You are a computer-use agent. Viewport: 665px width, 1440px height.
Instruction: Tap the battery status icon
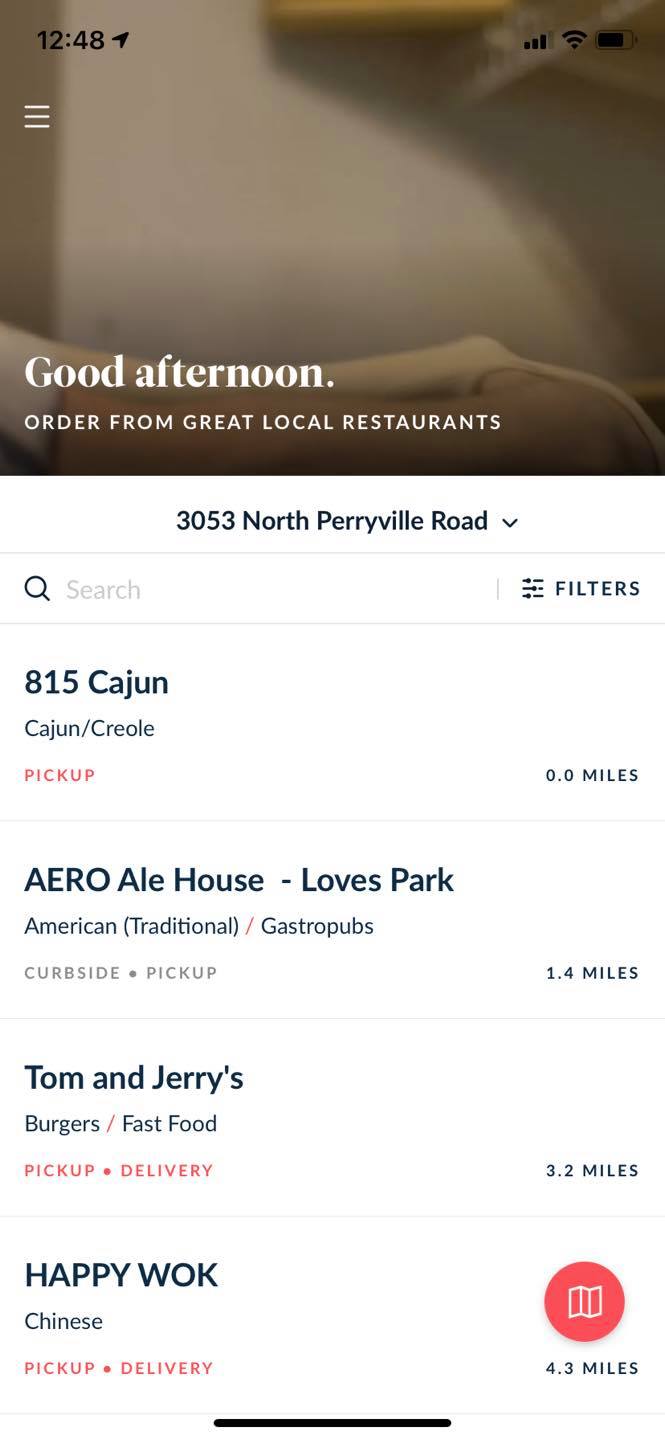[x=616, y=40]
